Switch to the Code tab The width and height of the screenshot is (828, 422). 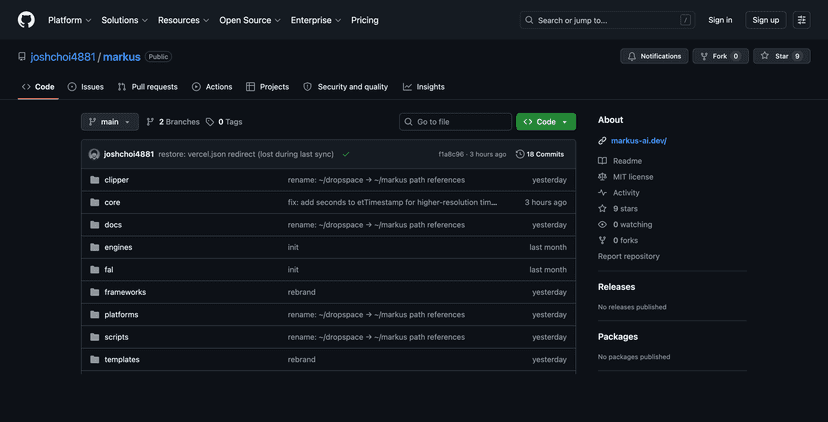[38, 87]
